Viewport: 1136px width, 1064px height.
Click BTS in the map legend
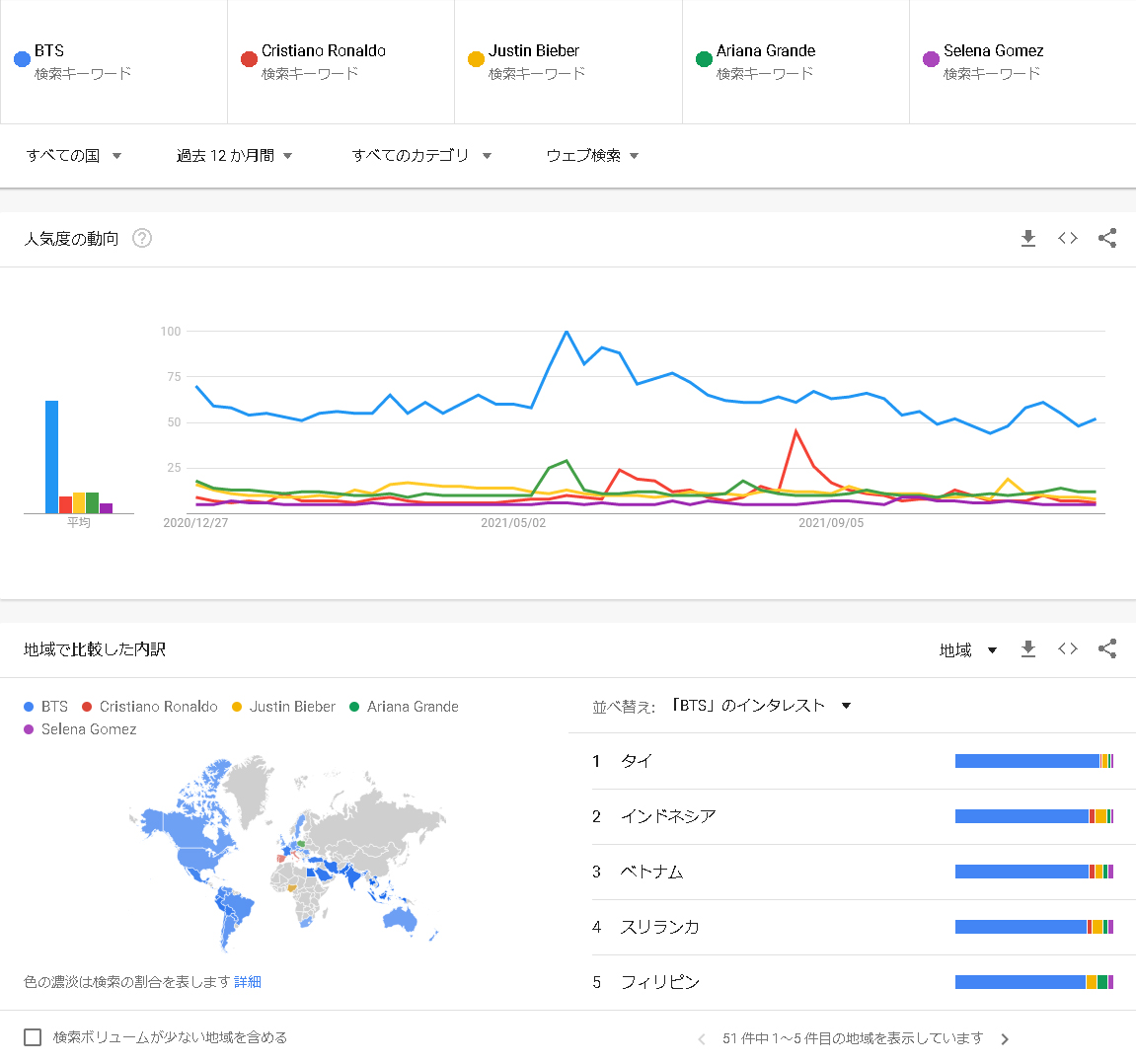(x=46, y=706)
